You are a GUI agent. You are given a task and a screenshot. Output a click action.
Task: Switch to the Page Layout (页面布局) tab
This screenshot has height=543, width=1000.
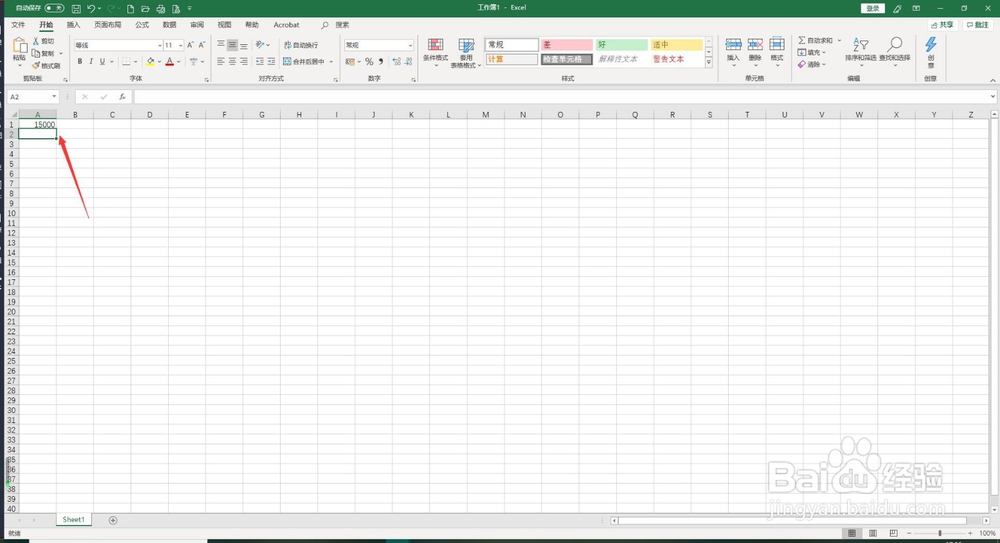pyautogui.click(x=108, y=25)
